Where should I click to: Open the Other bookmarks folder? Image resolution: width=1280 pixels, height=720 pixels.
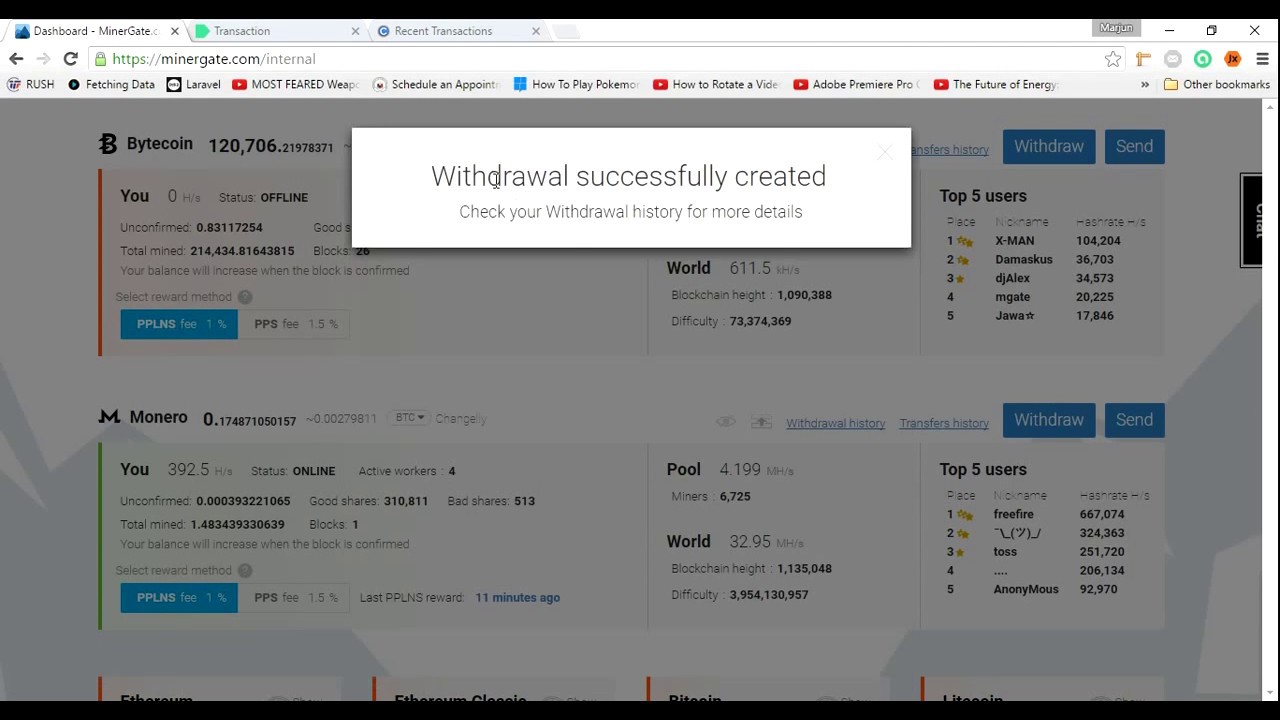(1216, 85)
